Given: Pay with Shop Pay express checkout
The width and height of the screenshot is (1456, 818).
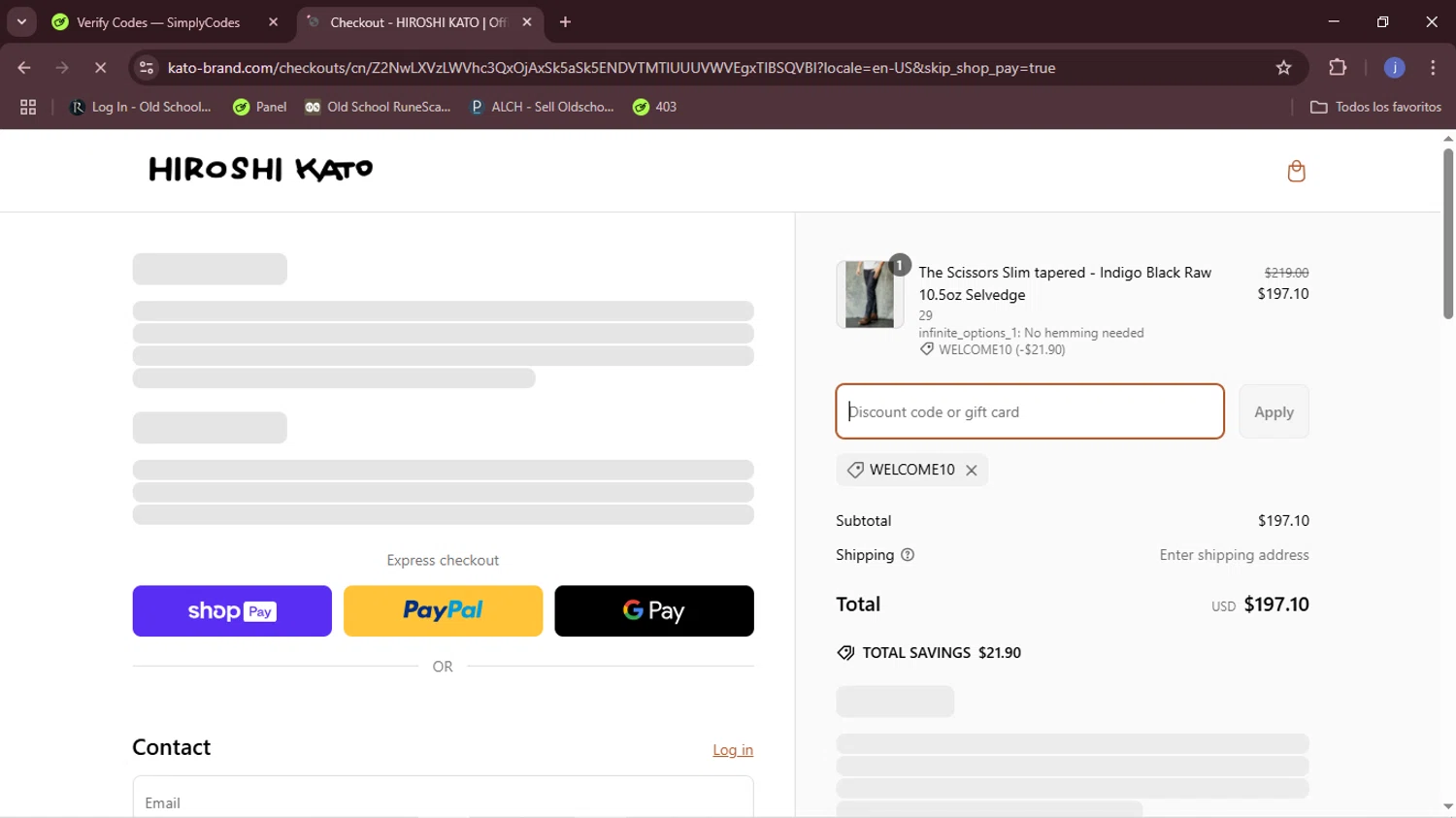Looking at the screenshot, I should (232, 611).
